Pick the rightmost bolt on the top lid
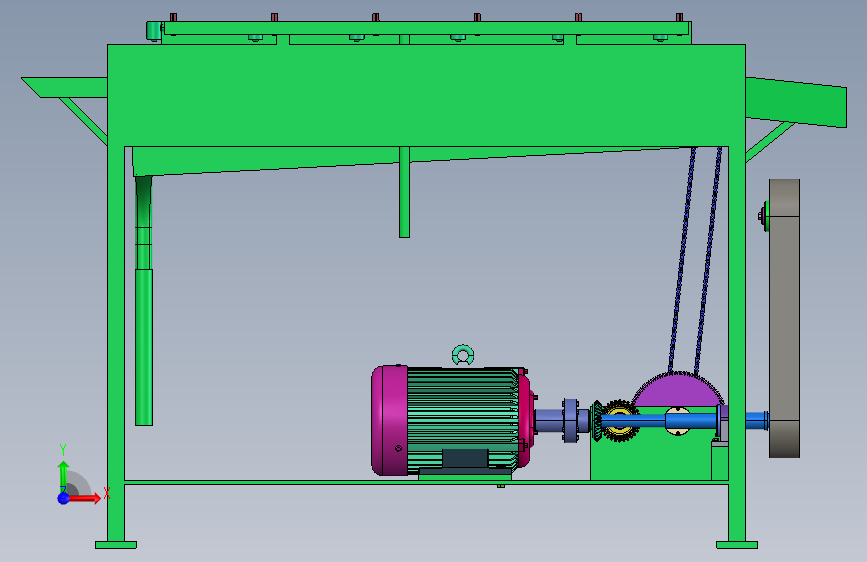This screenshot has height=562, width=867. (x=679, y=17)
